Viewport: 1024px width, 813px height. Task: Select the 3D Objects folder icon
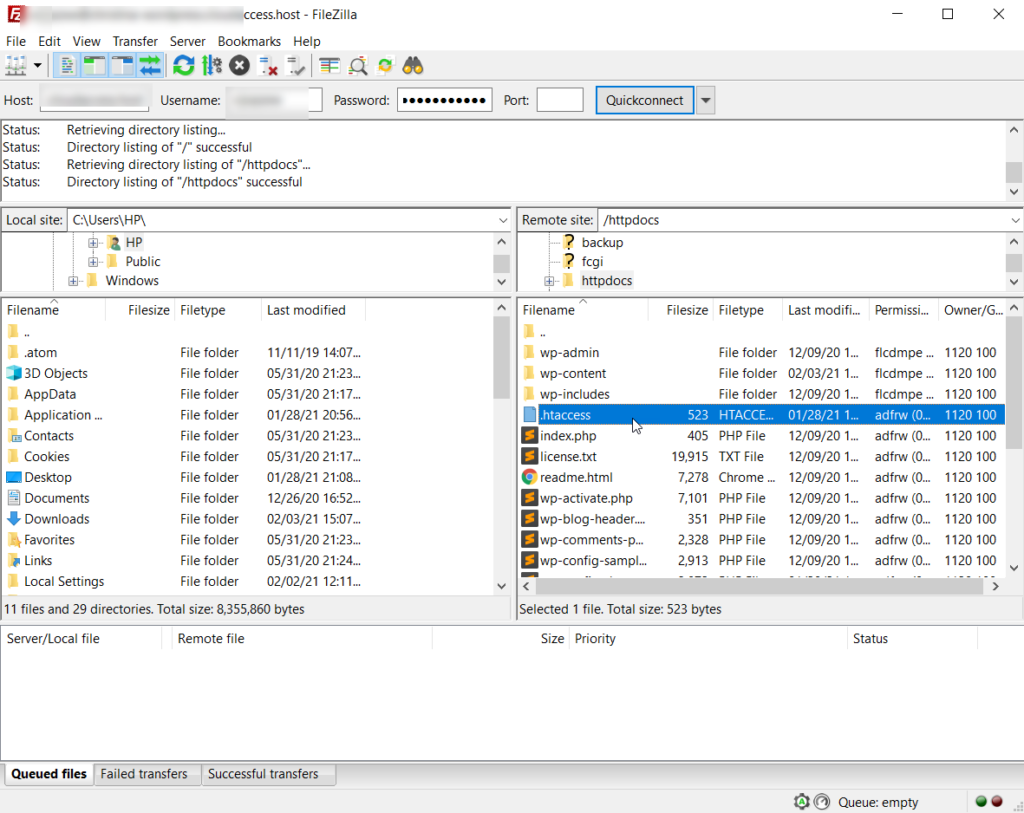pyautogui.click(x=13, y=373)
